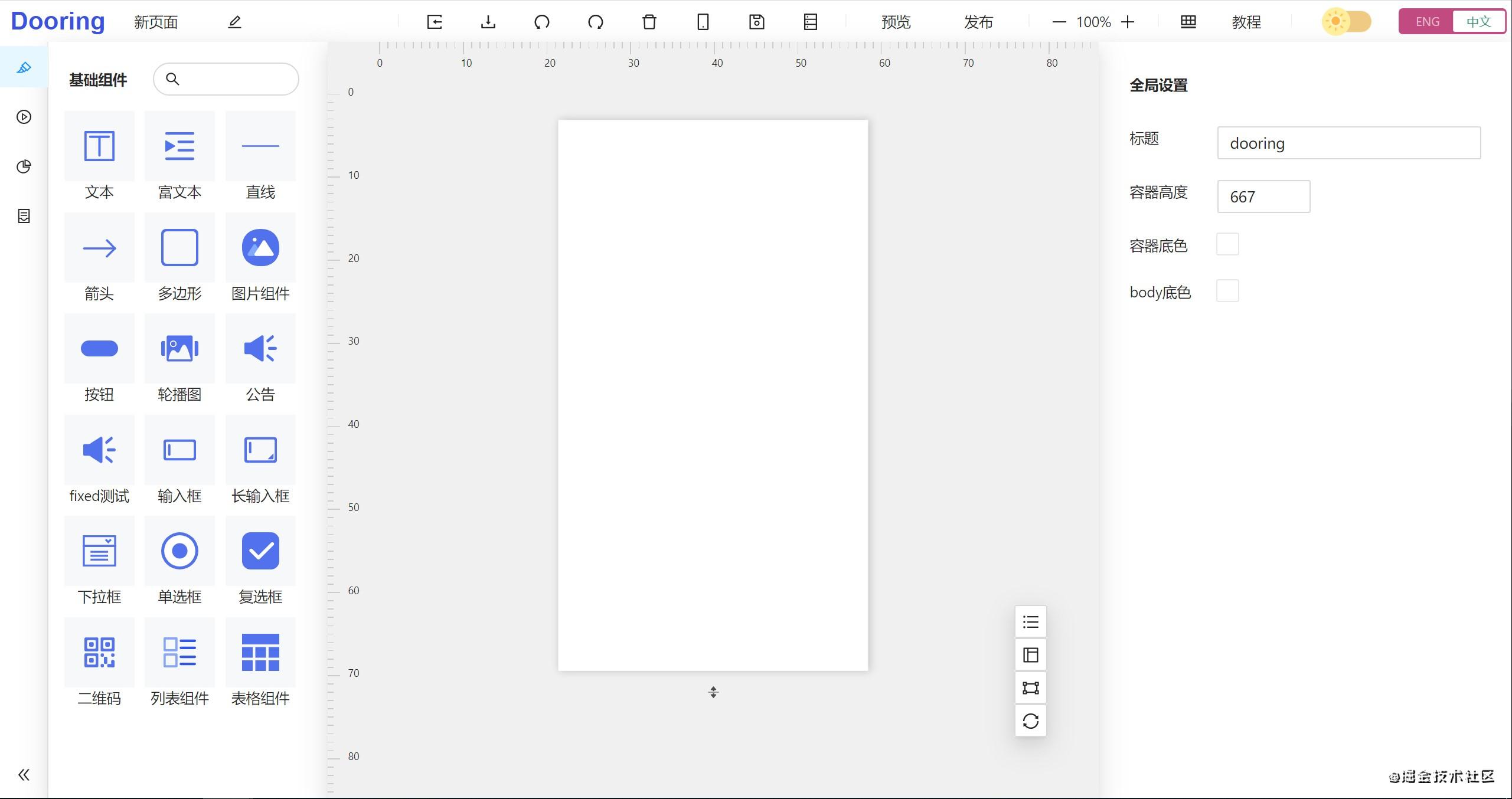
Task: Open the basic components sidebar tab
Action: pyautogui.click(x=24, y=67)
